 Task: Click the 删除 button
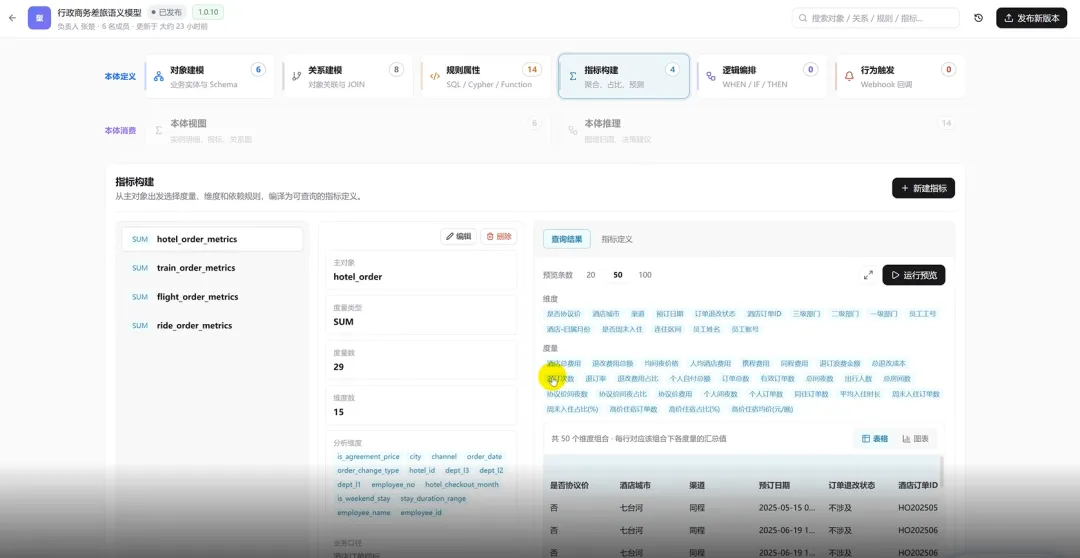(x=499, y=236)
